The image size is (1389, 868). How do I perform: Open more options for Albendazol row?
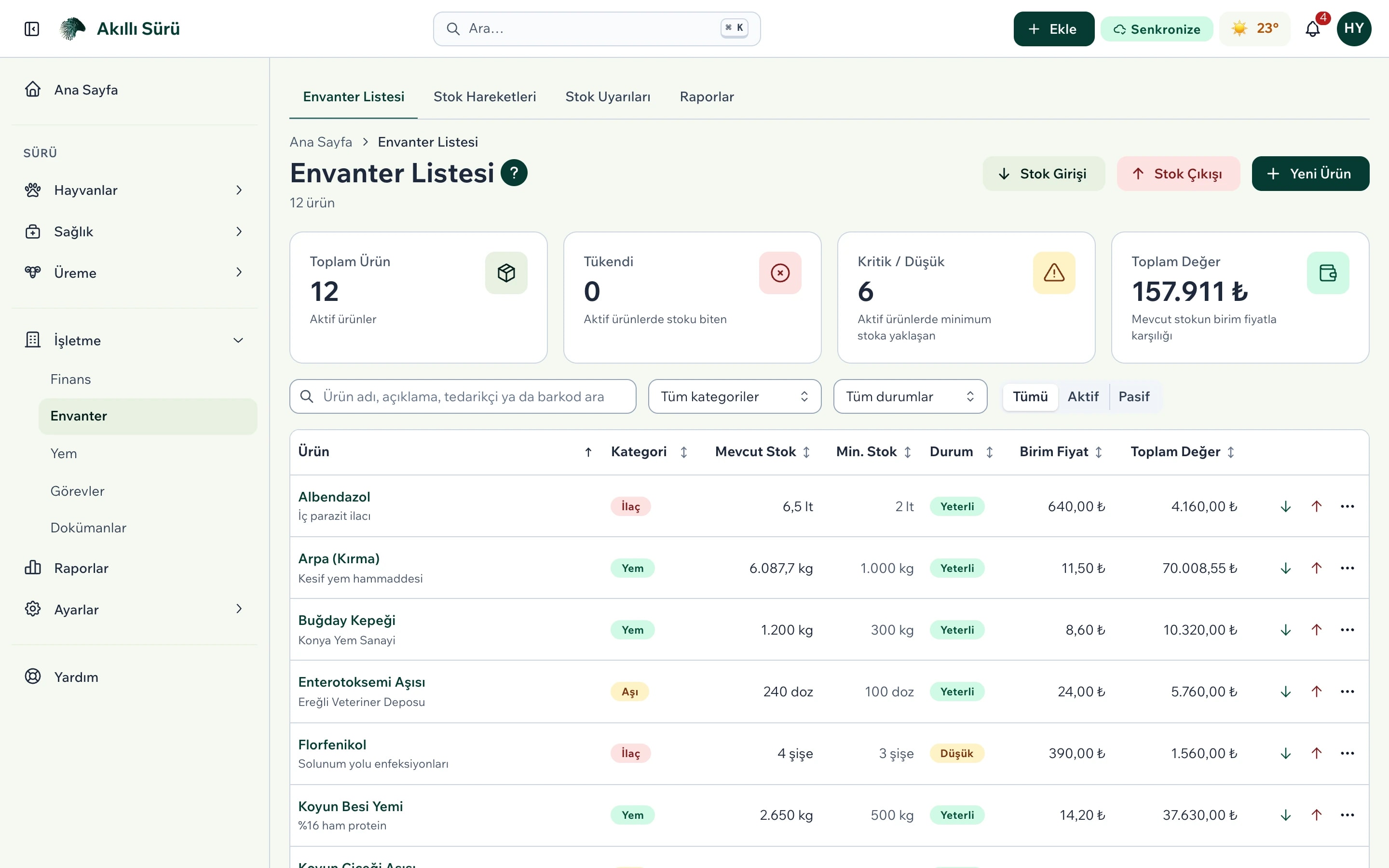1347,506
